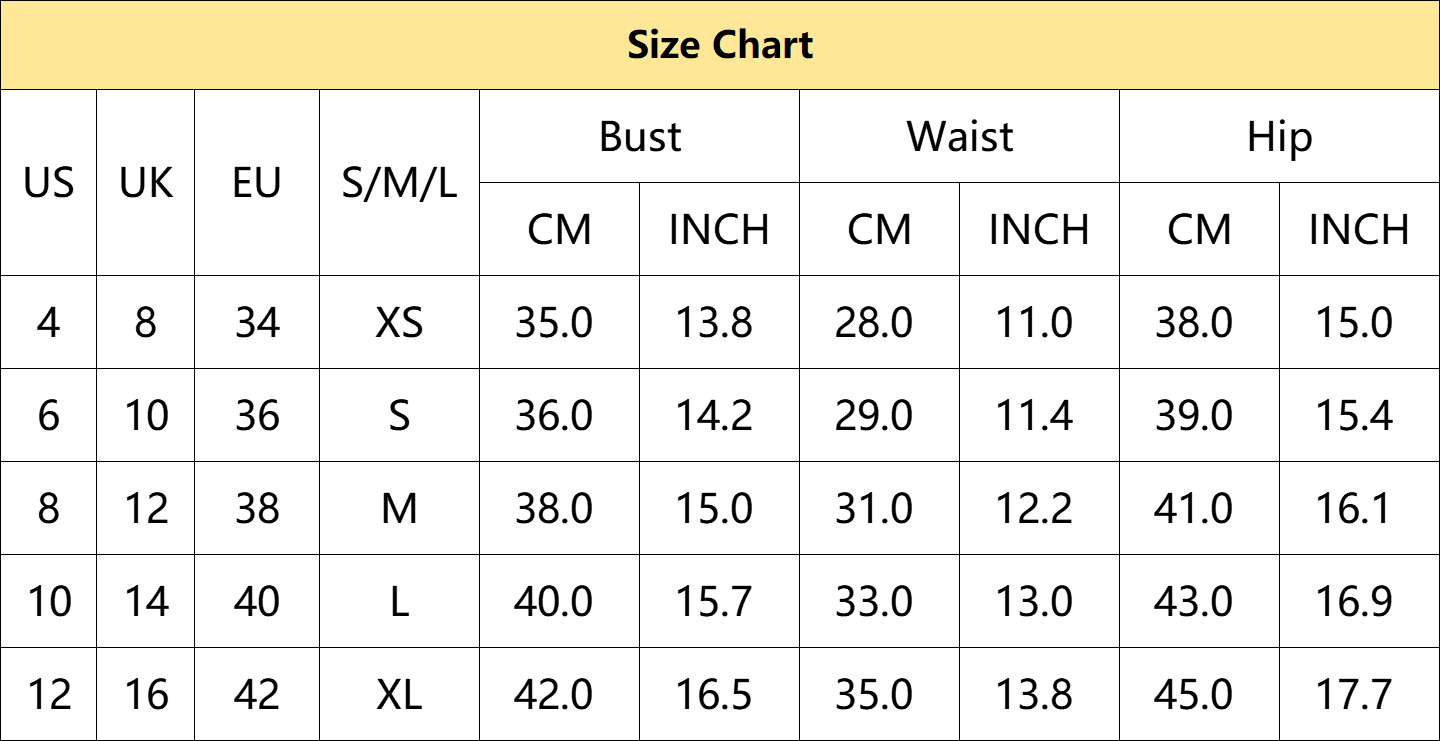The width and height of the screenshot is (1440, 741).
Task: Select the 14.2 bust inch value
Action: point(714,416)
